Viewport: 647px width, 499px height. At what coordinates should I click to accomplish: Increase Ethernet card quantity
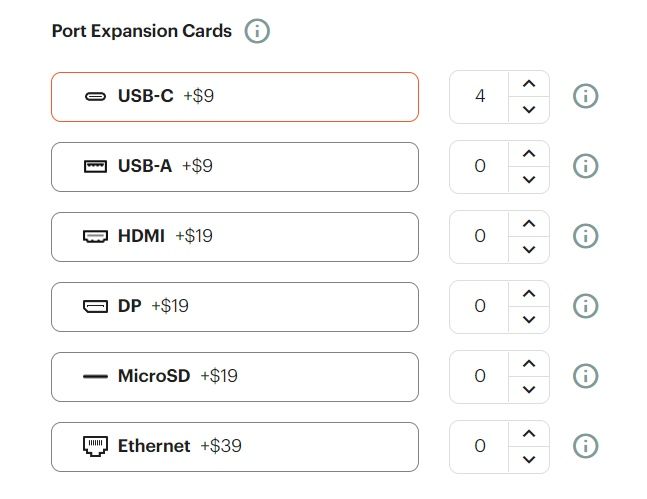(529, 433)
